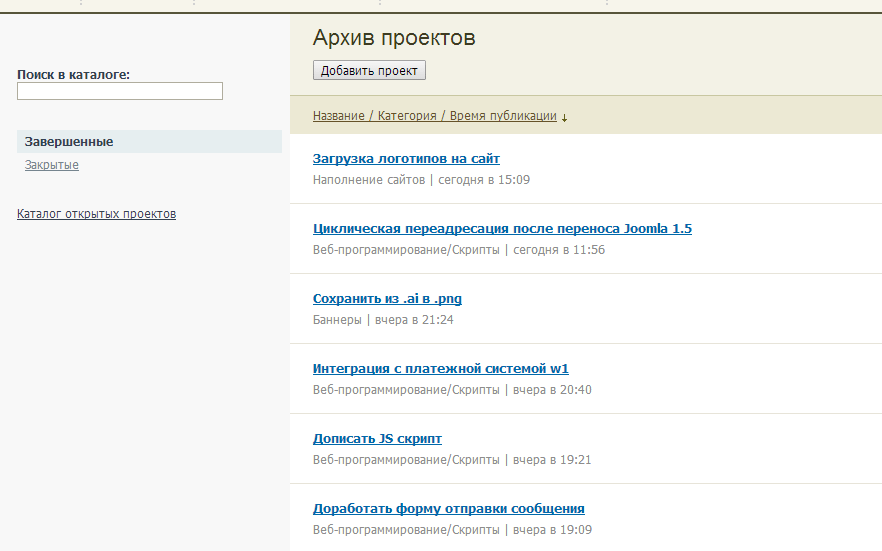
Task: Sort by Время публикации
Action: [503, 116]
